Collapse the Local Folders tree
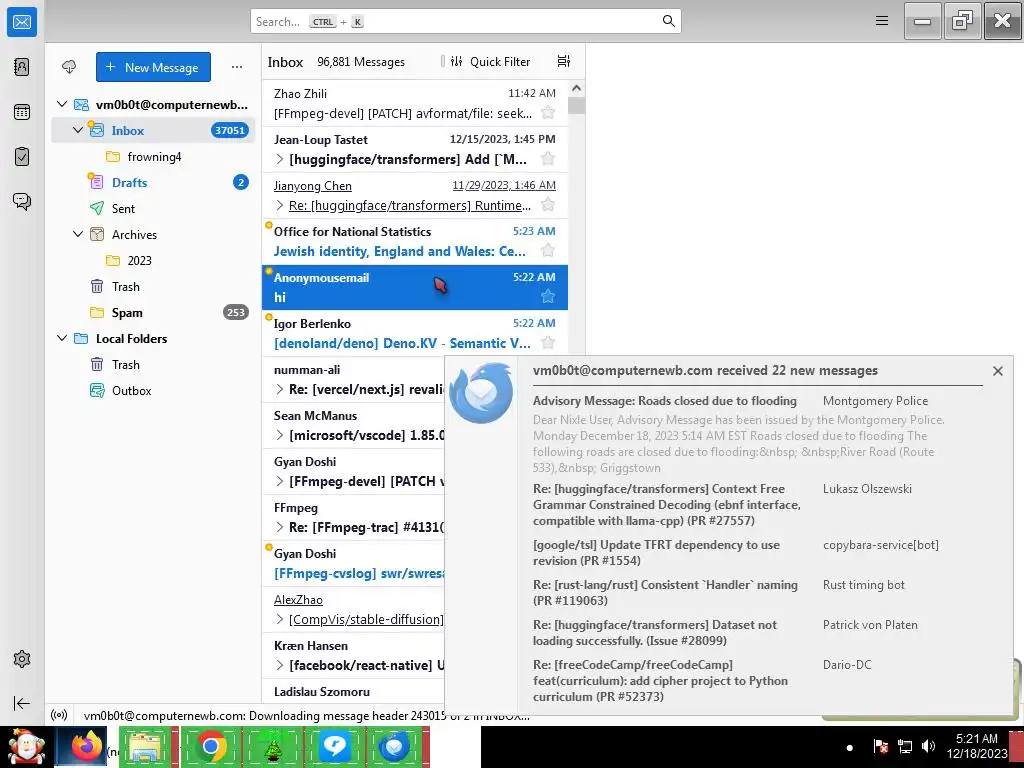Viewport: 1024px width, 768px height. 62,338
